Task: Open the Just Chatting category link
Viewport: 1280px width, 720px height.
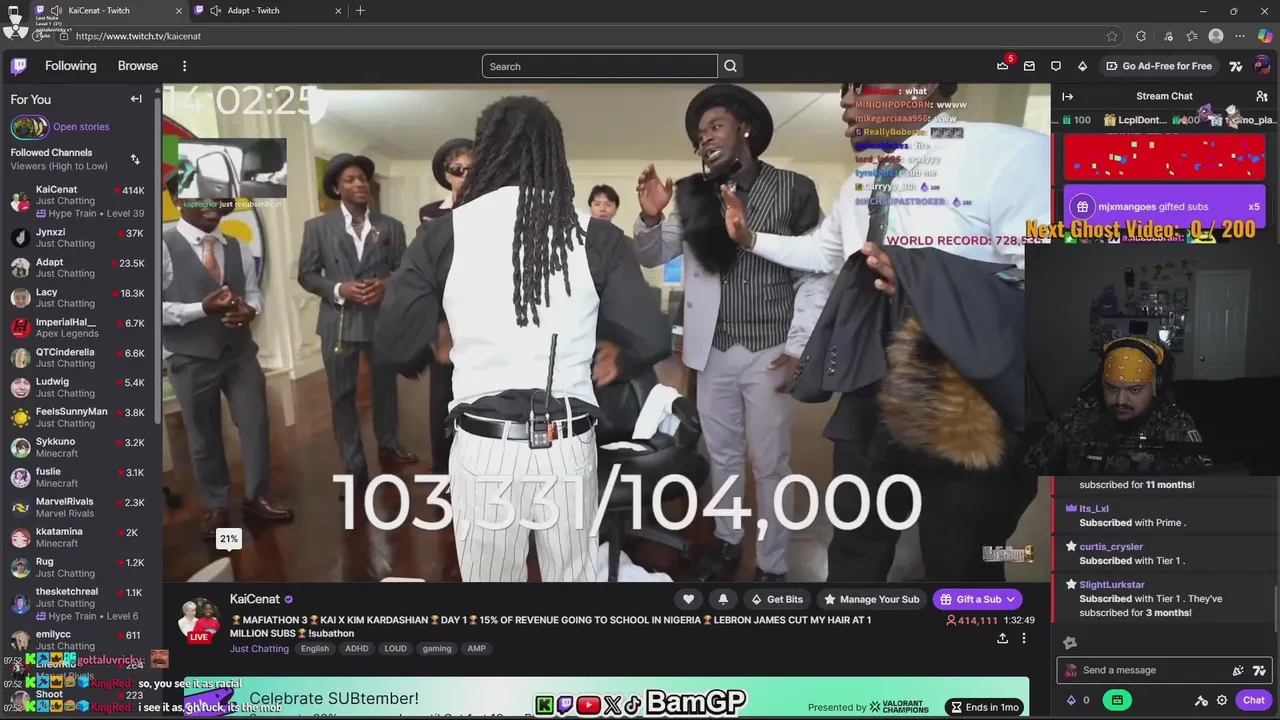Action: [x=259, y=648]
